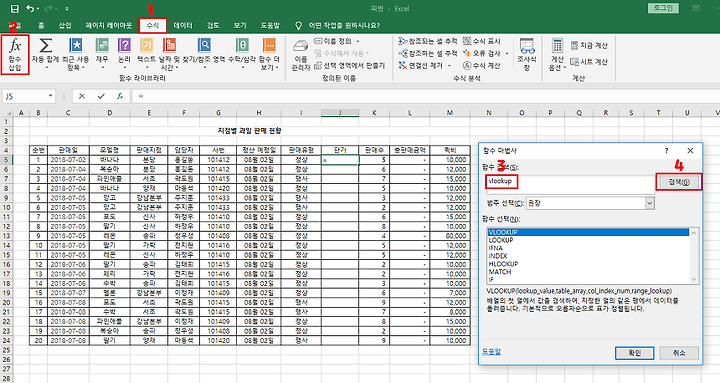The width and height of the screenshot is (720, 383).
Task: Click Trace Dependents (참조하는 셀 추적)
Action: [x=428, y=54]
